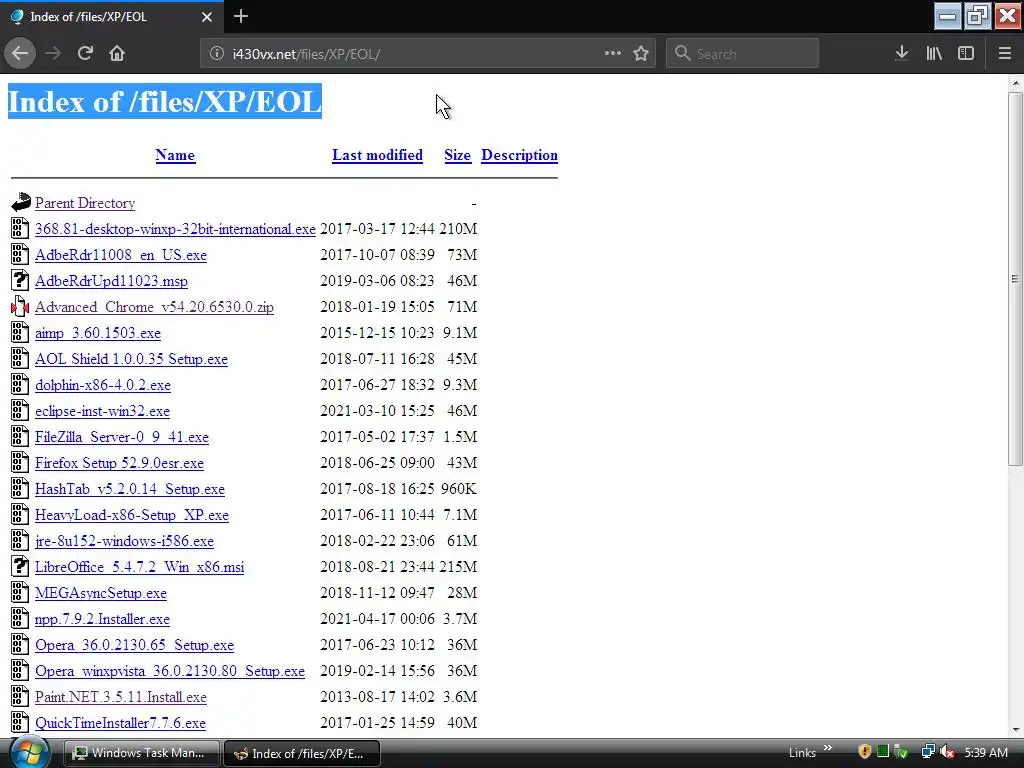Click the shield security icon in system tray
Image resolution: width=1024 pixels, height=768 pixels.
[x=865, y=752]
